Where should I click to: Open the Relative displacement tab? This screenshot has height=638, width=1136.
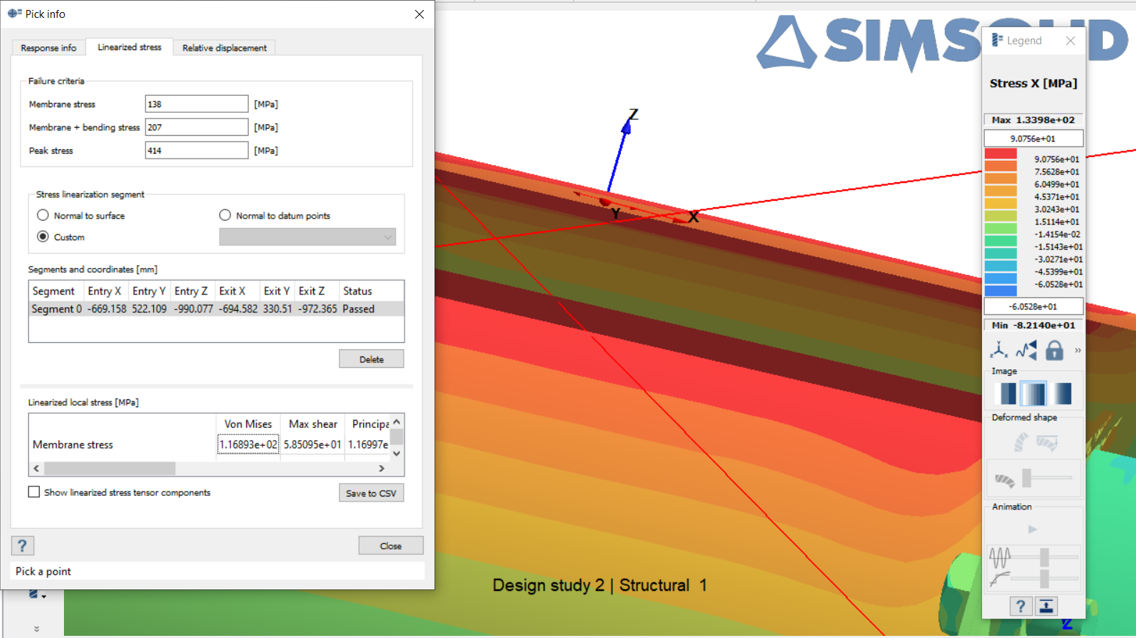click(x=224, y=48)
